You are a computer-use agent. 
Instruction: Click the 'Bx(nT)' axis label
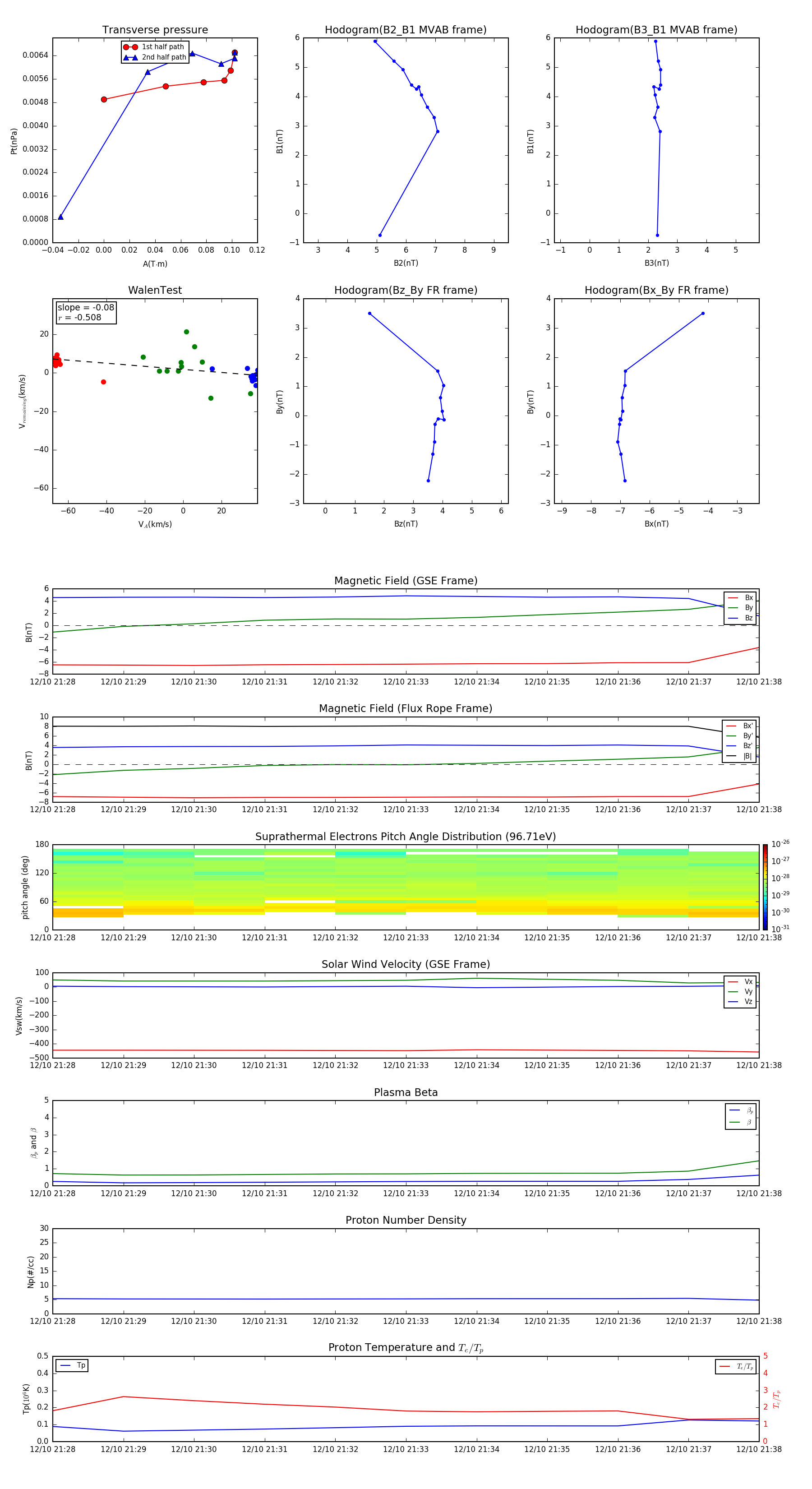pos(656,524)
